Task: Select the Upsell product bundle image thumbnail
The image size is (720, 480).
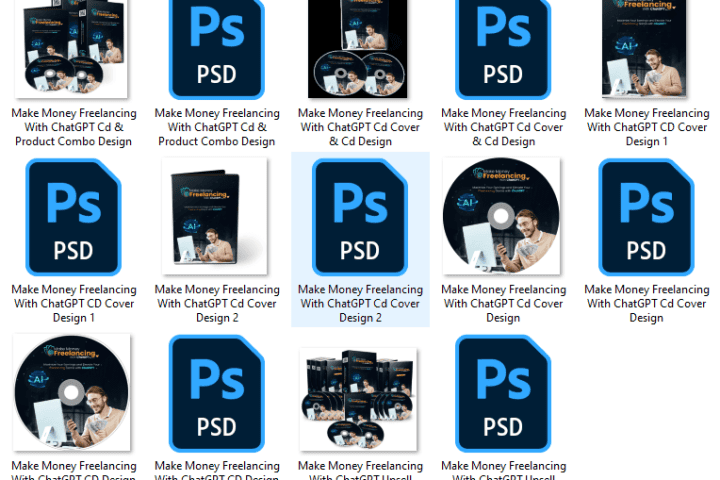Action: point(358,399)
